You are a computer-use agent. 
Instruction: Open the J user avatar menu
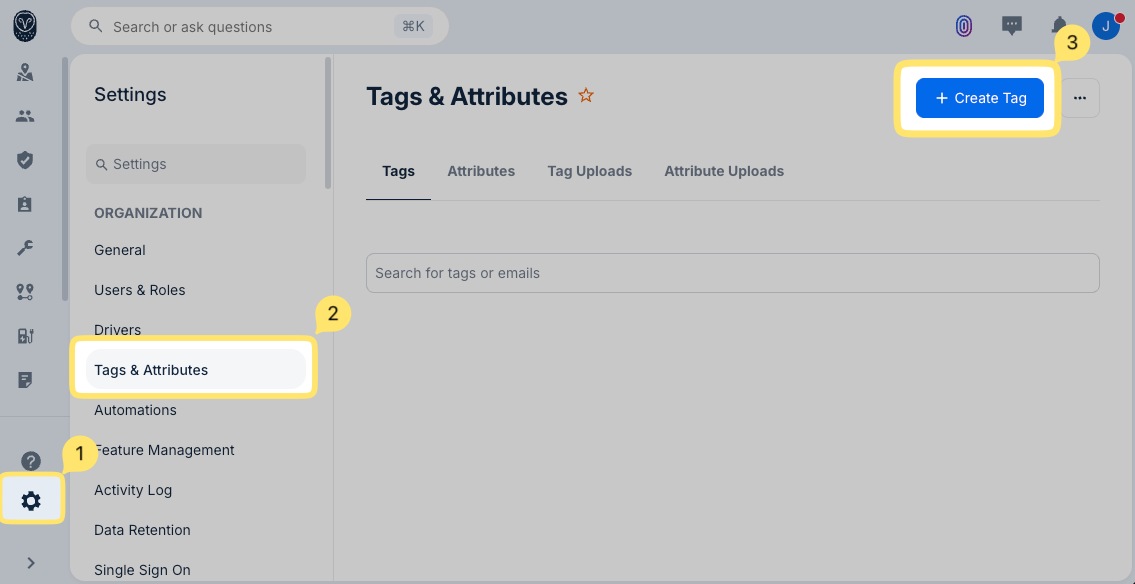click(1105, 26)
